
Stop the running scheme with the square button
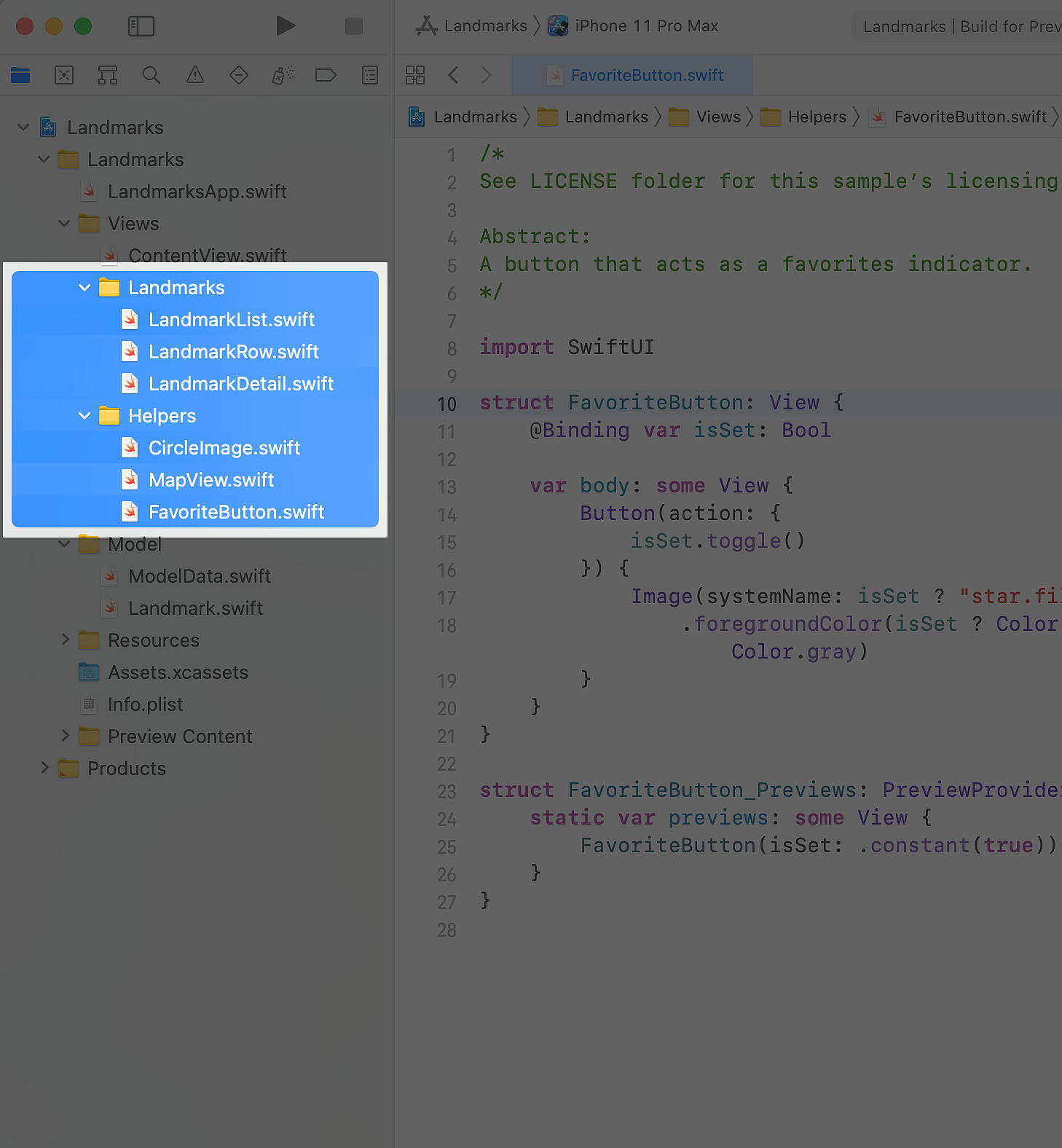point(354,26)
